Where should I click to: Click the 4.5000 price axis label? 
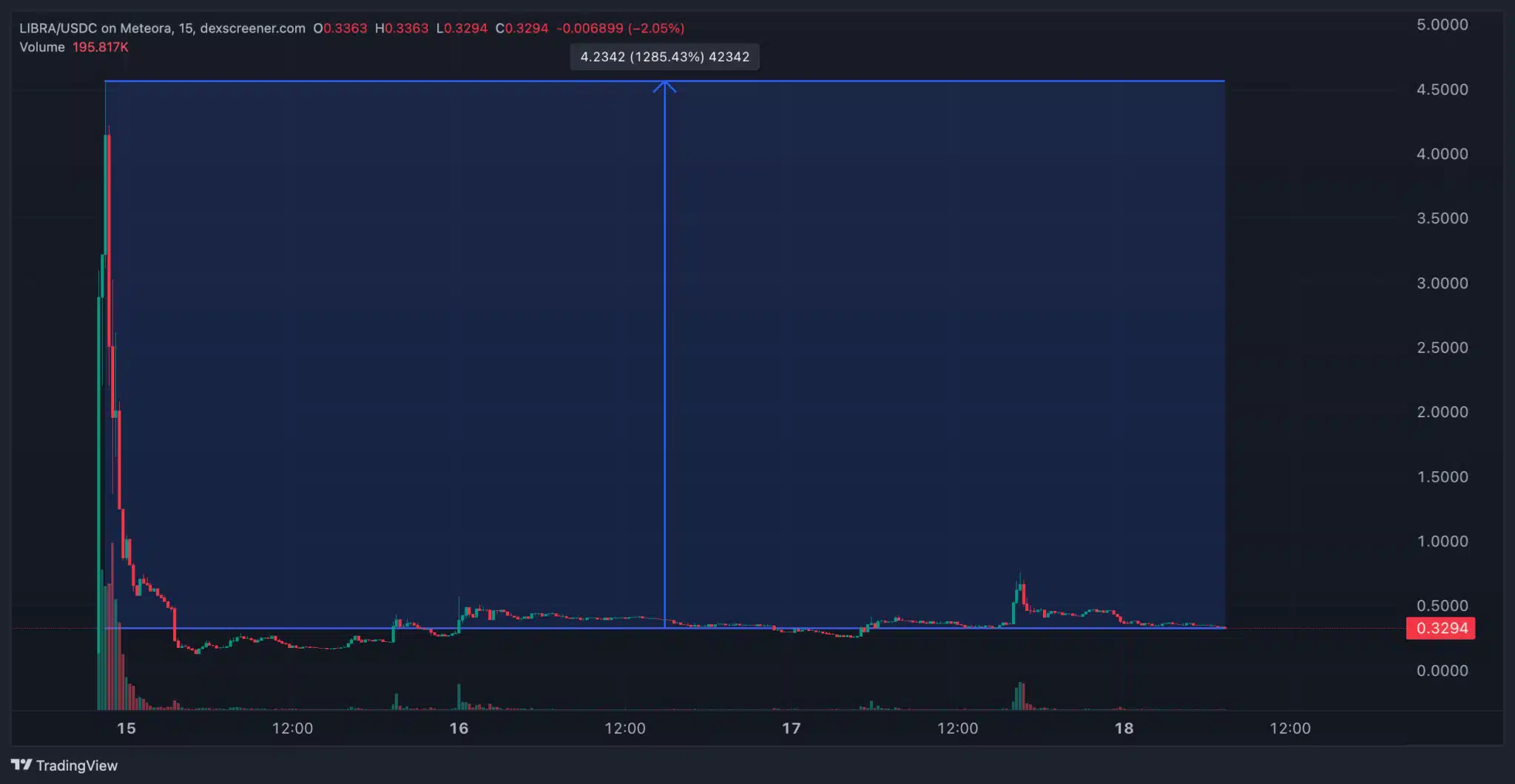coord(1442,89)
